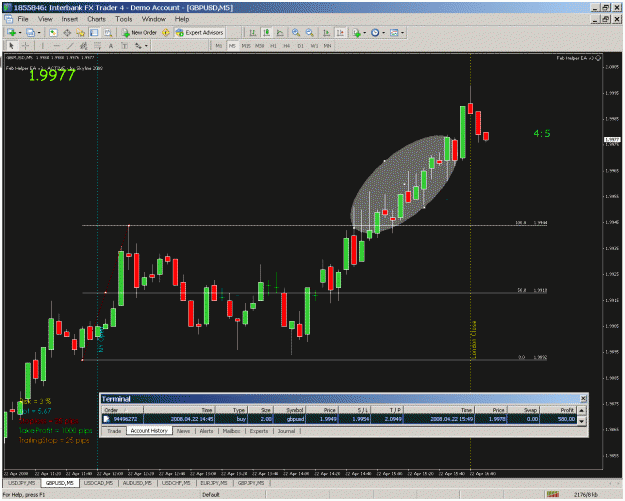This screenshot has width=625, height=501.
Task: Toggle the Terminal panel toolbar icon
Action: click(x=94, y=33)
